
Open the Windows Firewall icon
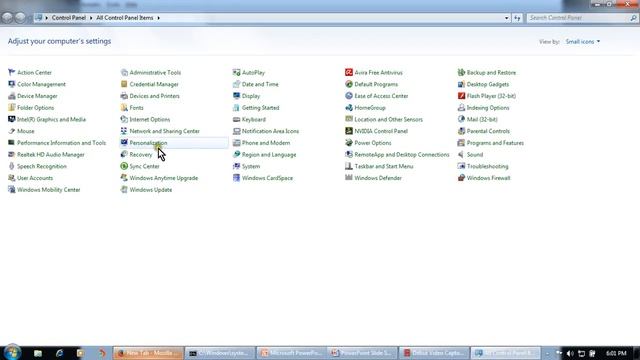point(461,178)
